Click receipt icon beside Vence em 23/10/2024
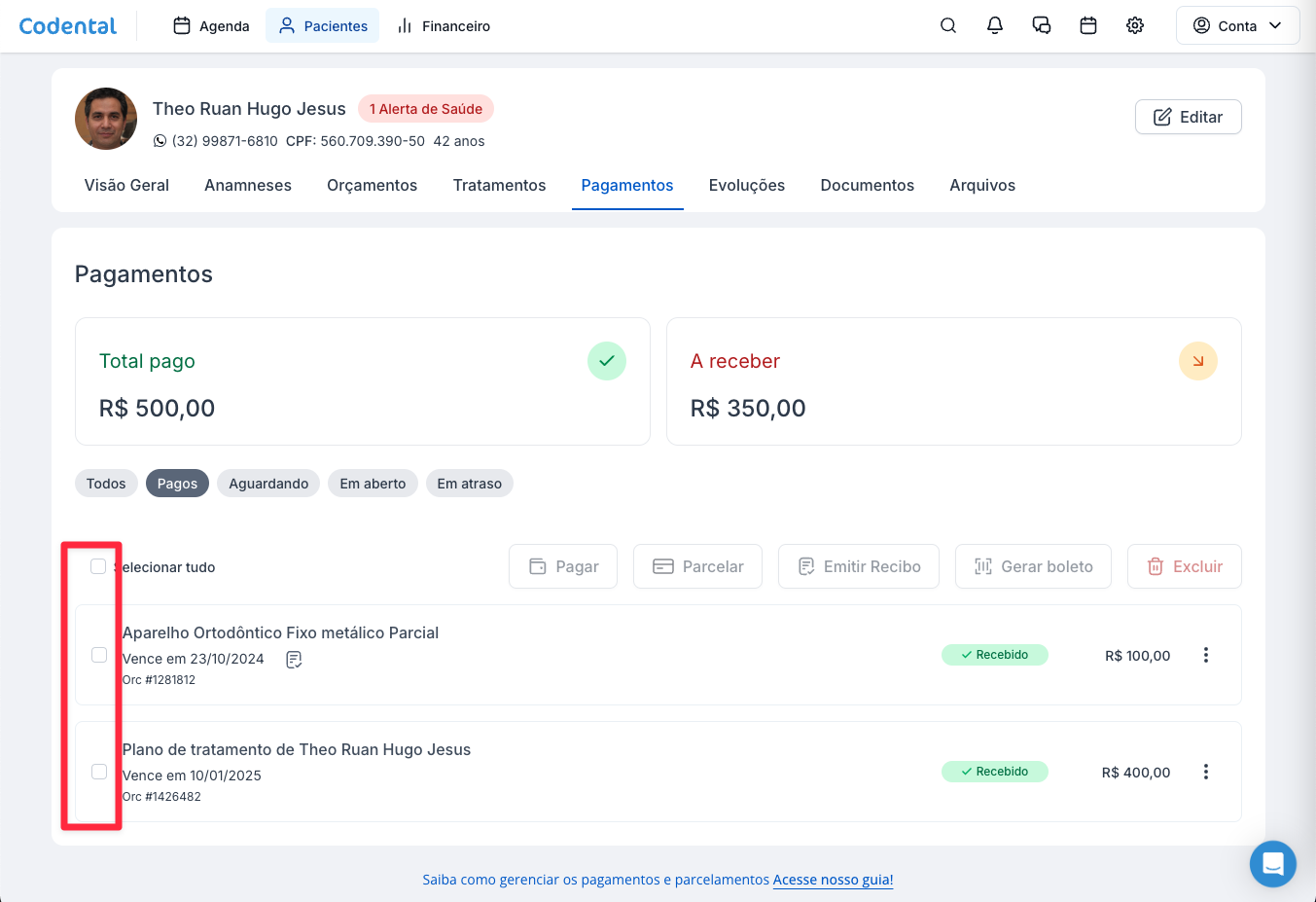 click(x=294, y=660)
